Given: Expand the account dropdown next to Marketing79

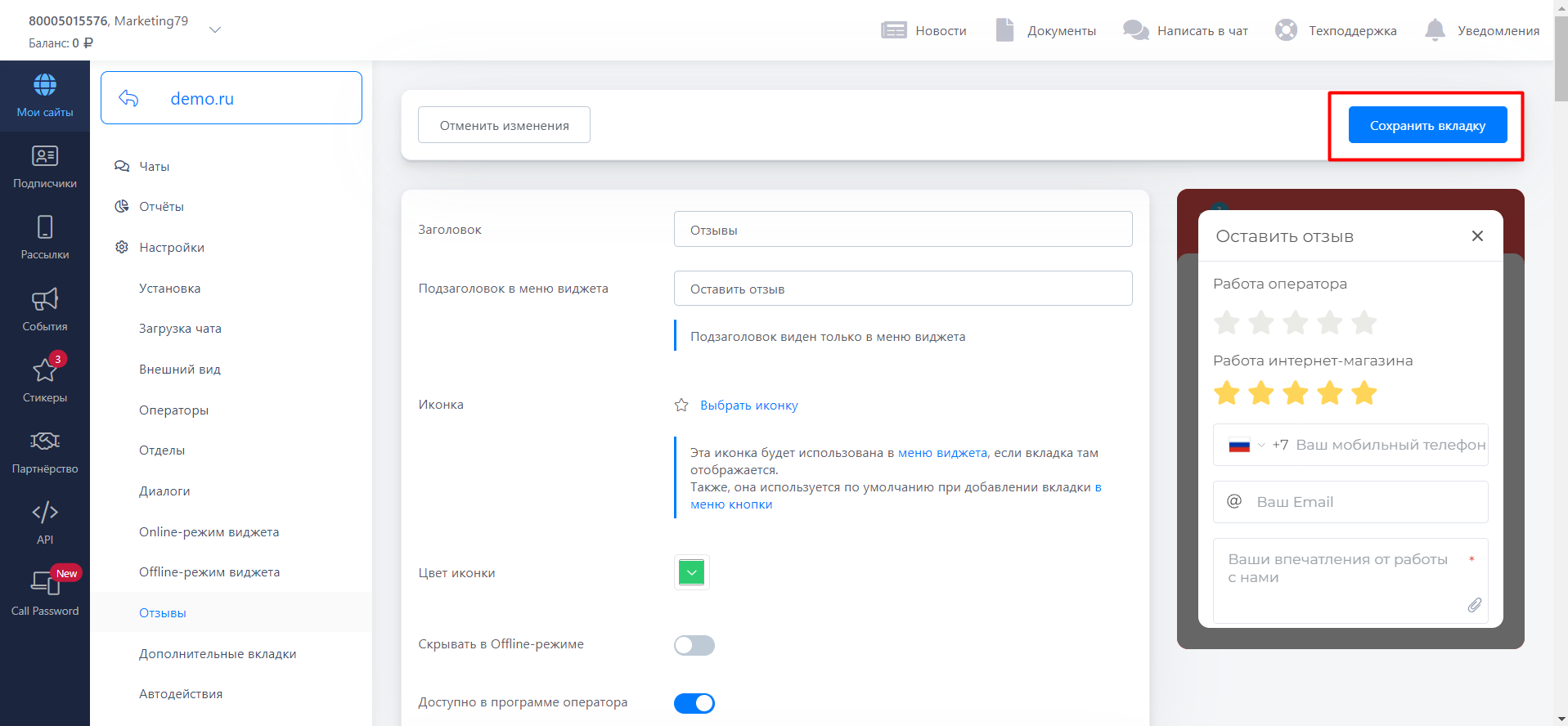Looking at the screenshot, I should pyautogui.click(x=215, y=30).
